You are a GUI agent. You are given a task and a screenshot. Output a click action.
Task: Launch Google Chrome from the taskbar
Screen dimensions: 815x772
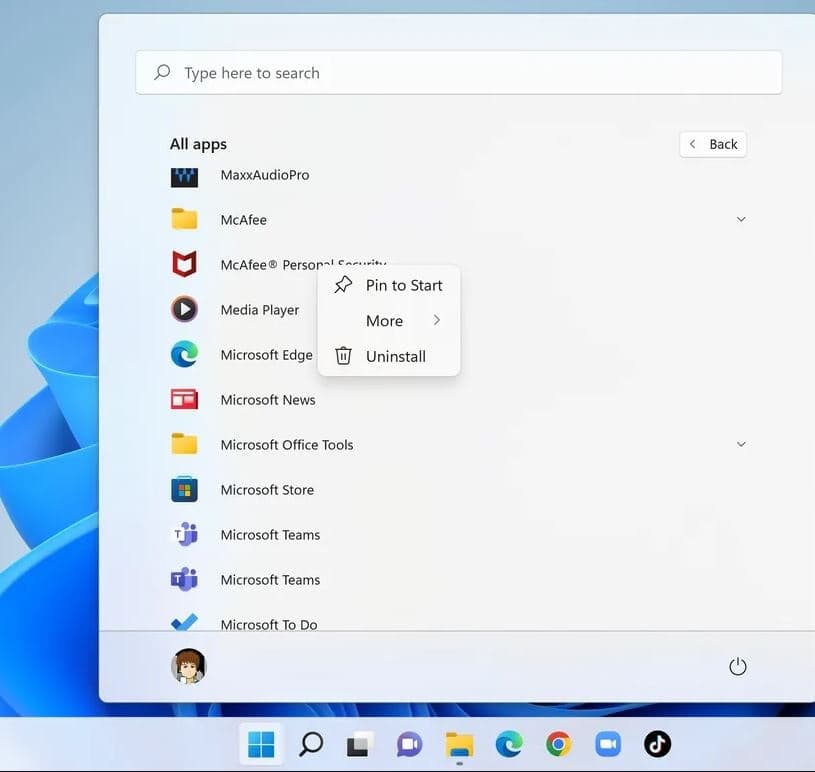[x=558, y=744]
